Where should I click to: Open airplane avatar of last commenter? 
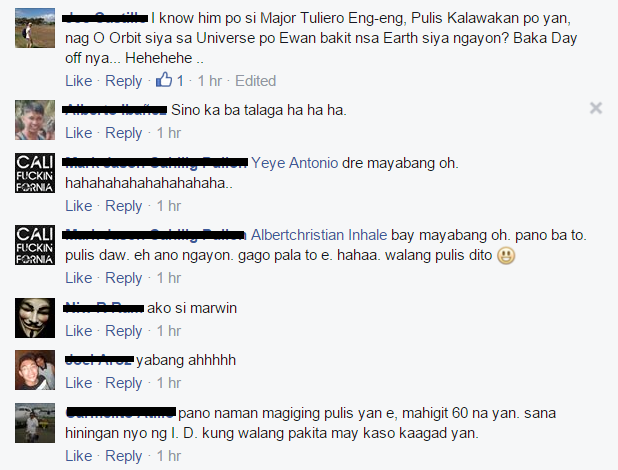35,423
